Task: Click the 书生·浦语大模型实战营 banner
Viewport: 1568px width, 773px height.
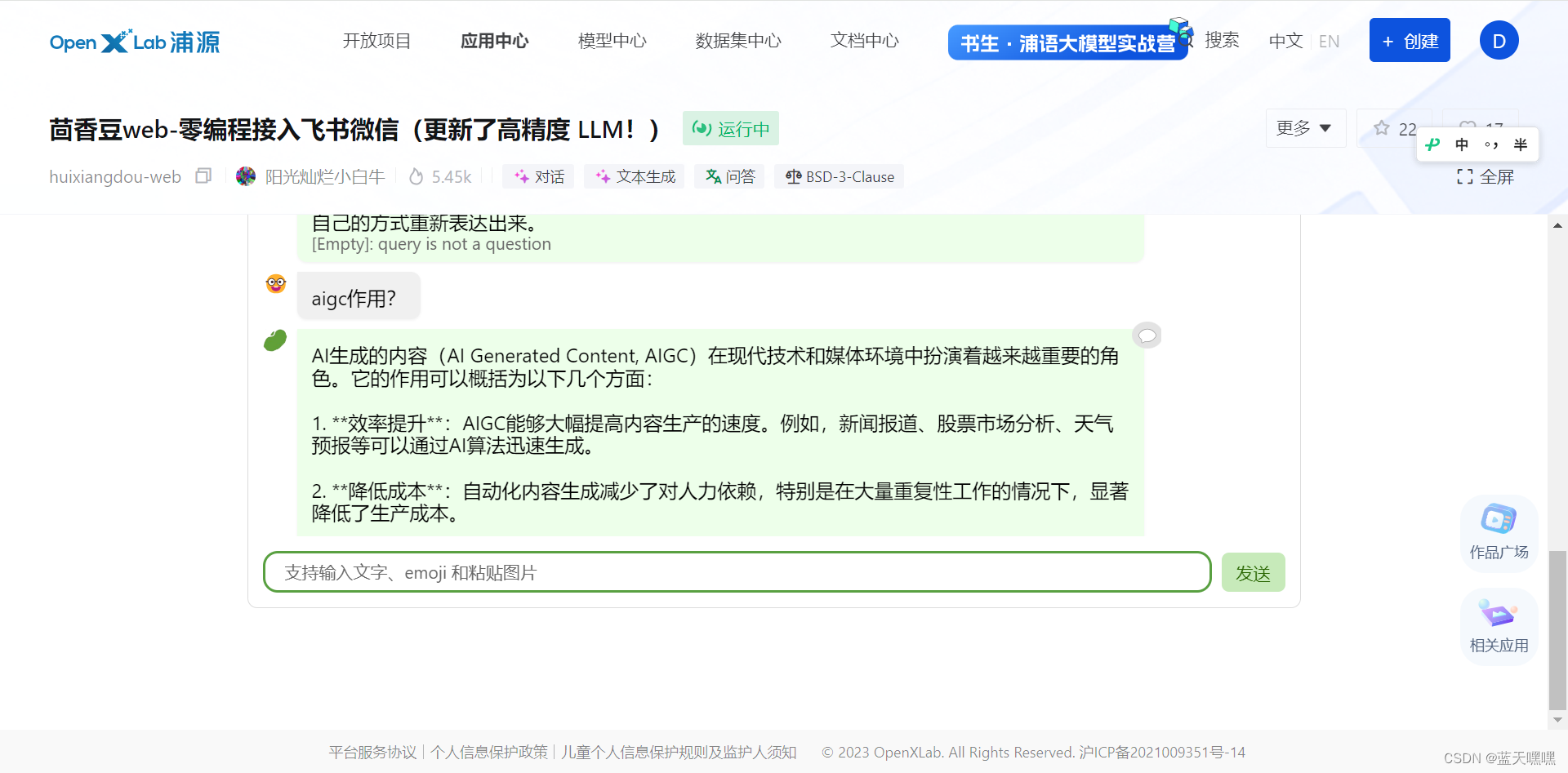Action: [x=1068, y=42]
